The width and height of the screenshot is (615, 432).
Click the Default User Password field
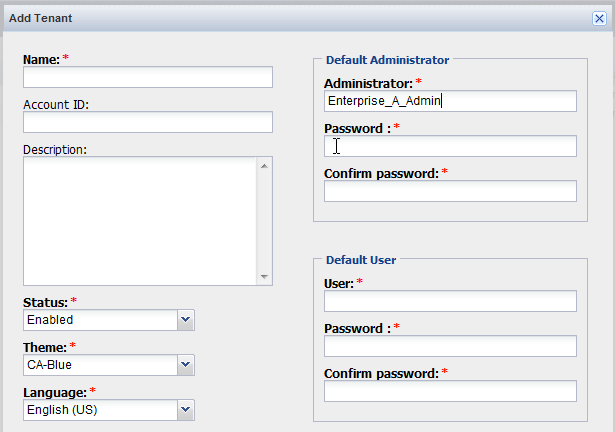click(450, 346)
